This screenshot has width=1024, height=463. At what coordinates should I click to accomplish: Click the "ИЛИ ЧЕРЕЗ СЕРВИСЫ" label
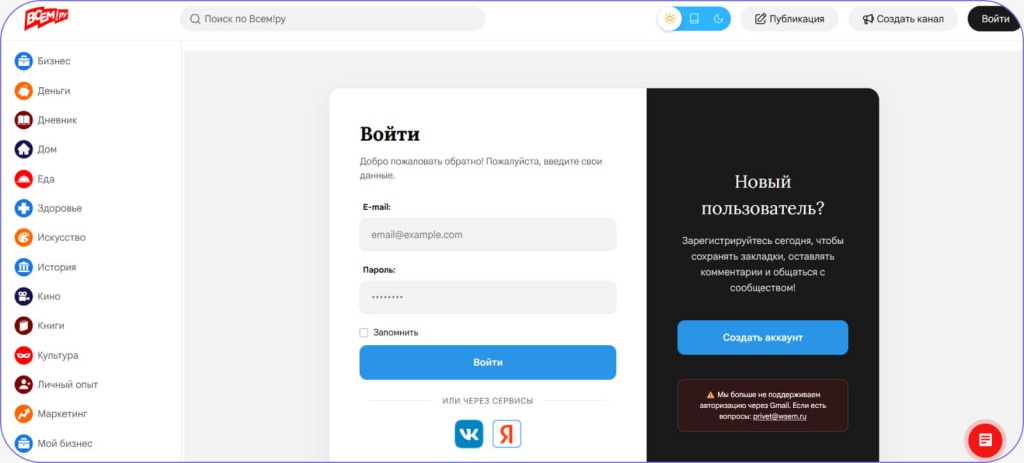(x=488, y=401)
